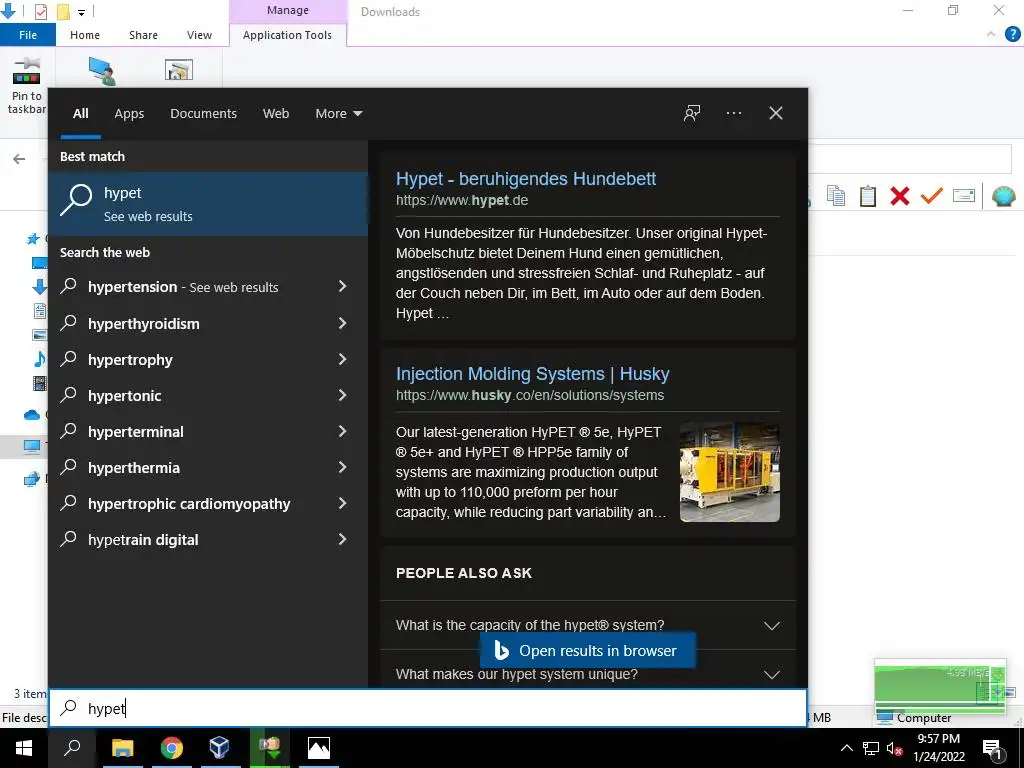Click the feedback icon in search panel
The width and height of the screenshot is (1024, 768).
click(692, 113)
